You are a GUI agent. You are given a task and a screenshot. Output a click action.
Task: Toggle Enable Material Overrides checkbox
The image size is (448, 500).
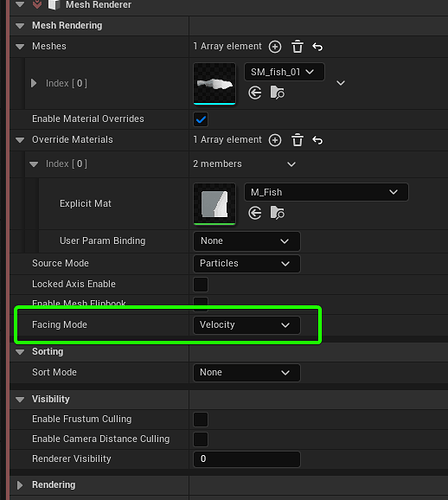click(x=201, y=119)
